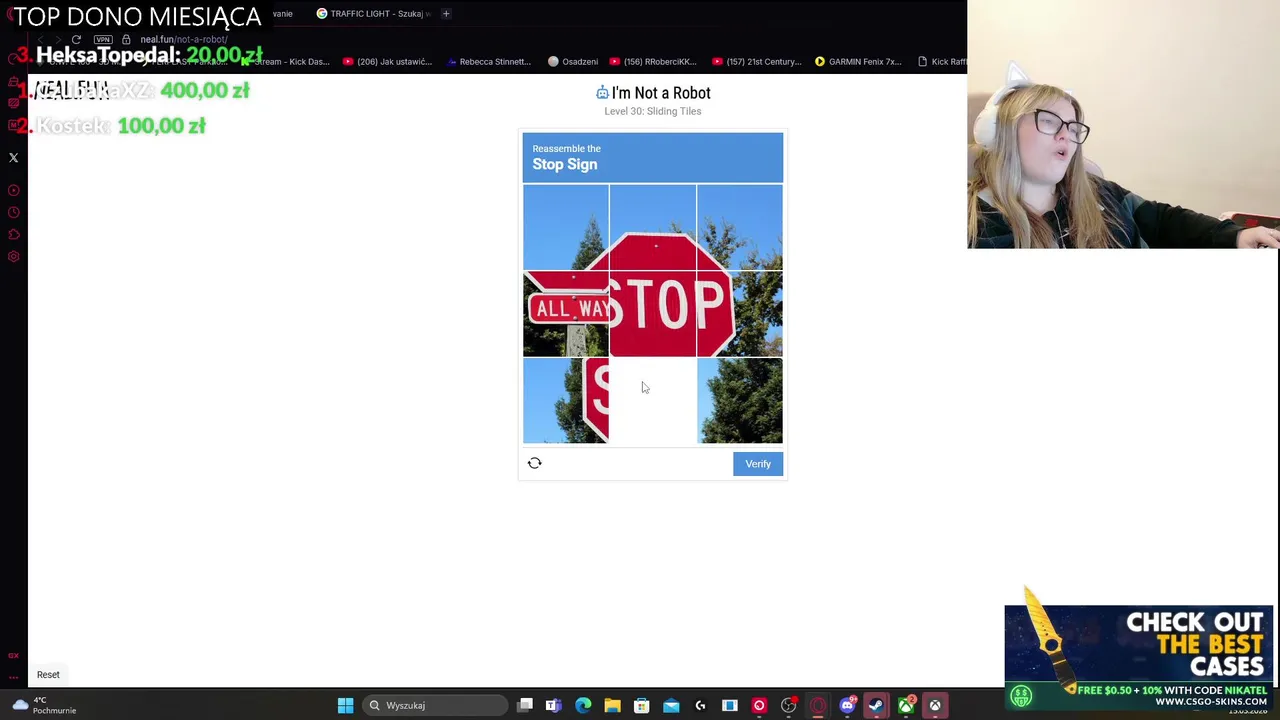Reload the page with the refresh icon

click(76, 39)
